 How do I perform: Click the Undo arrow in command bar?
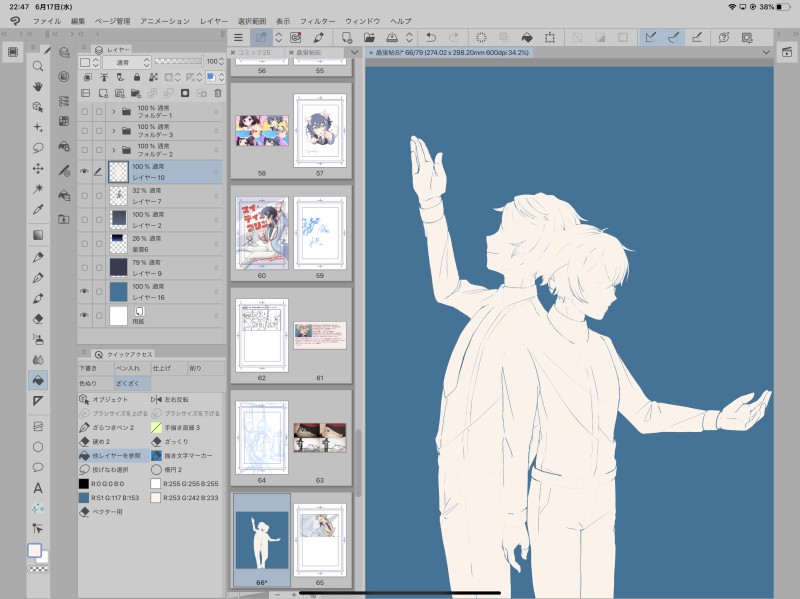[431, 38]
